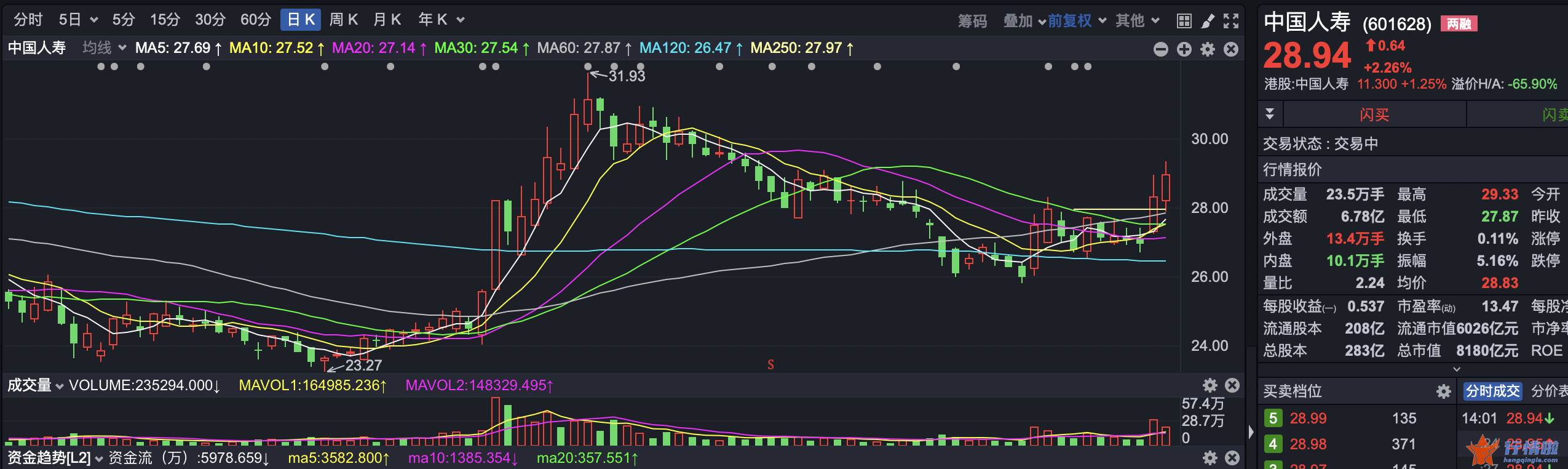Open volume panel settings gear
This screenshot has height=469, width=1568.
tap(1210, 385)
